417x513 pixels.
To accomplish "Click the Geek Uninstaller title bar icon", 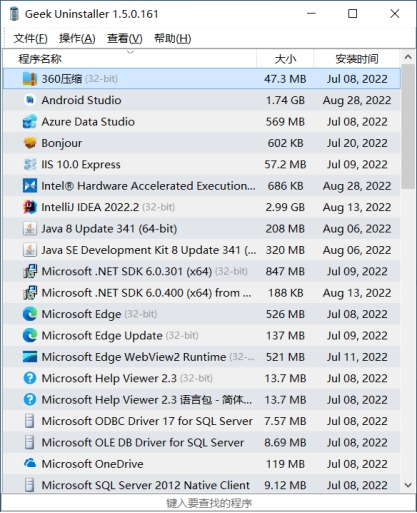I will [14, 14].
